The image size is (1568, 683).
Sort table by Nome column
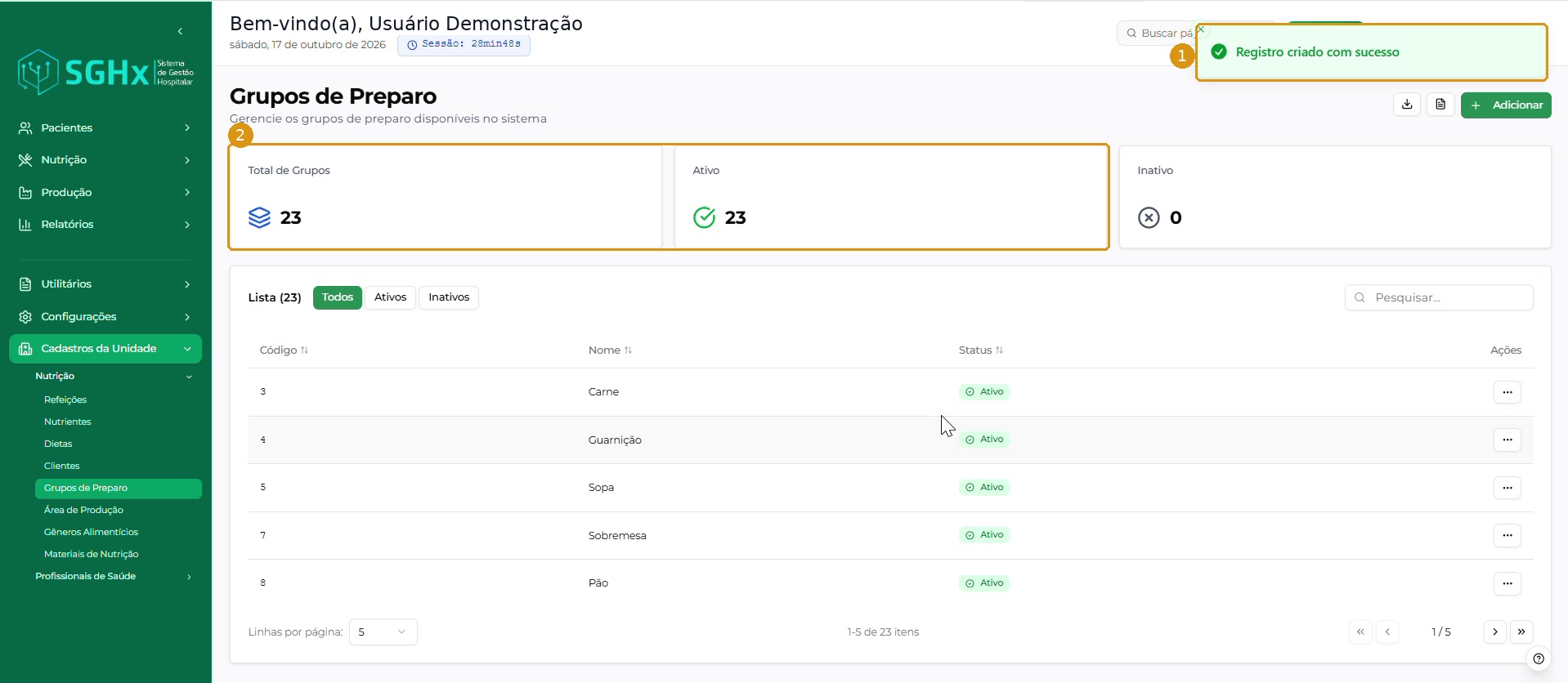610,350
